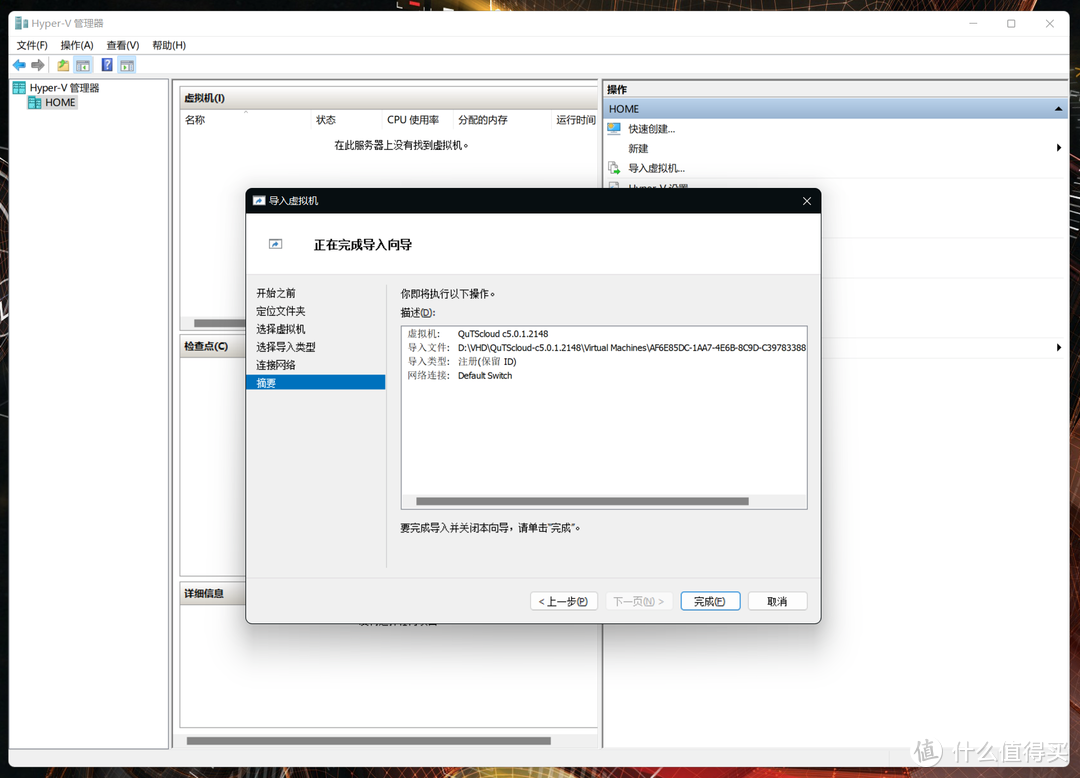
Task: Click the Back arrow toolbar icon
Action: 19,65
